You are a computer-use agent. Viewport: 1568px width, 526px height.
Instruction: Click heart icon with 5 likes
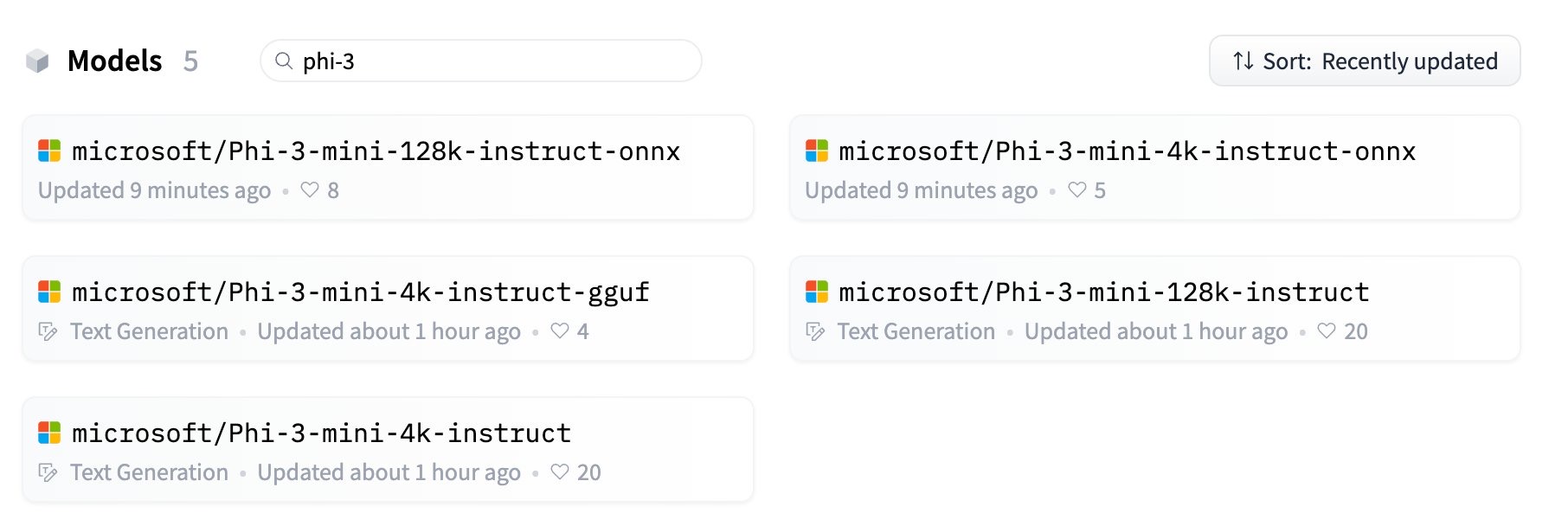(x=1076, y=189)
